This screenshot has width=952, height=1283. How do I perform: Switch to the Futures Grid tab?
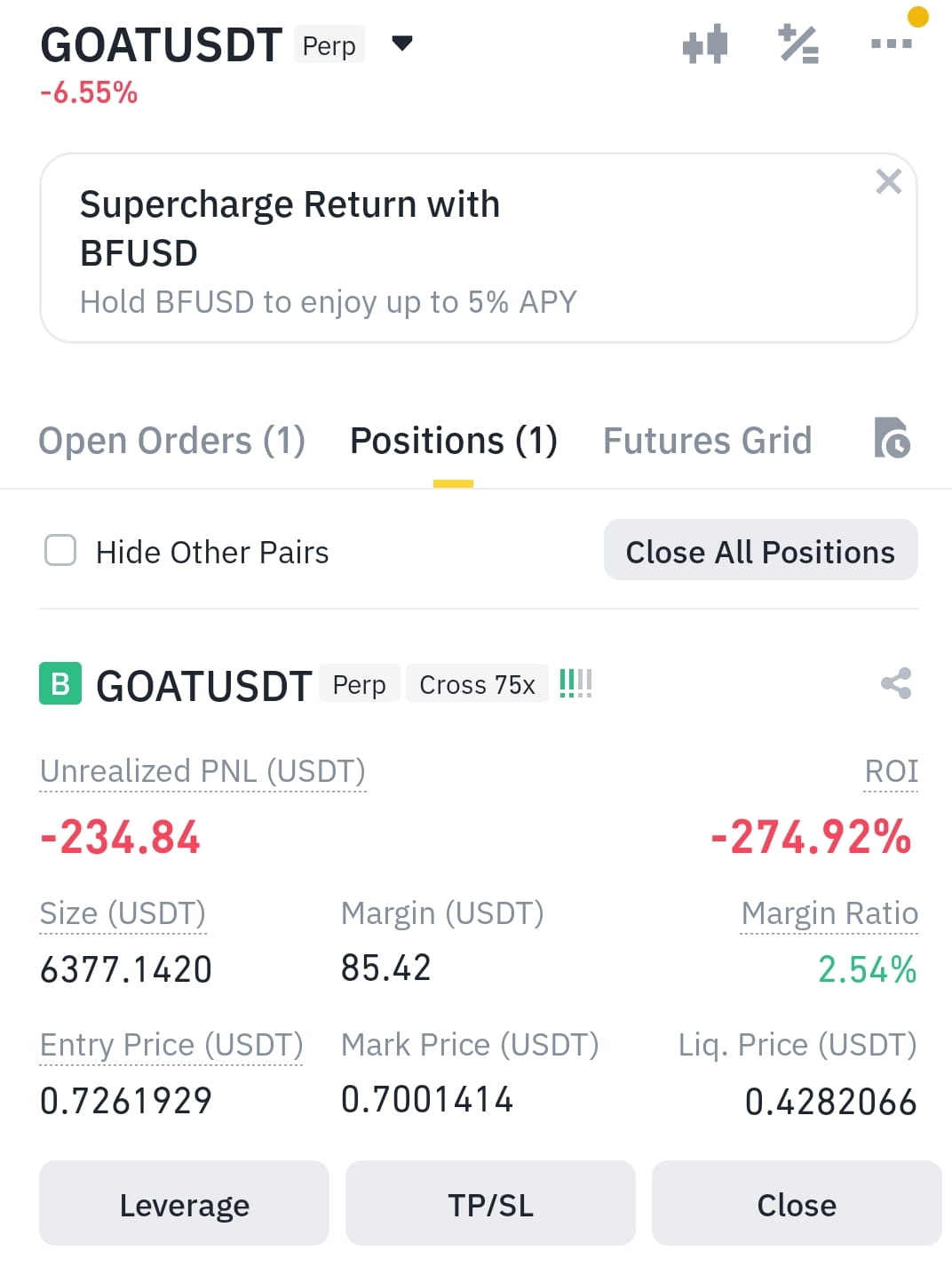click(x=707, y=441)
